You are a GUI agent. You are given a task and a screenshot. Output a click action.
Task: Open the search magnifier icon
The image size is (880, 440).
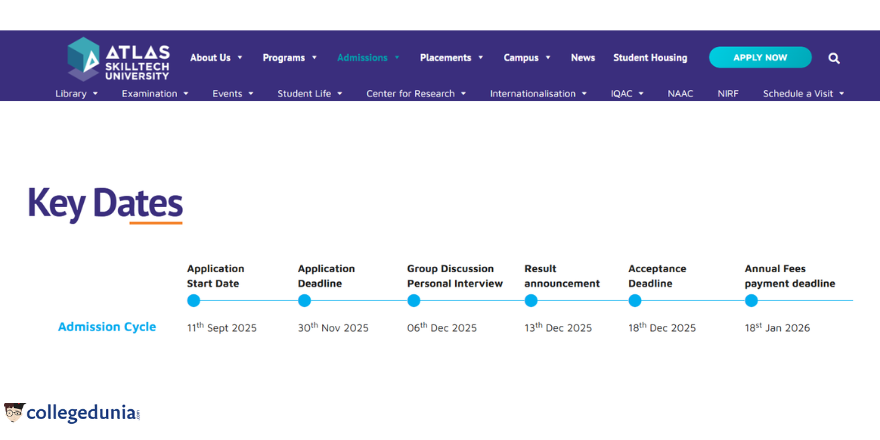click(x=834, y=58)
